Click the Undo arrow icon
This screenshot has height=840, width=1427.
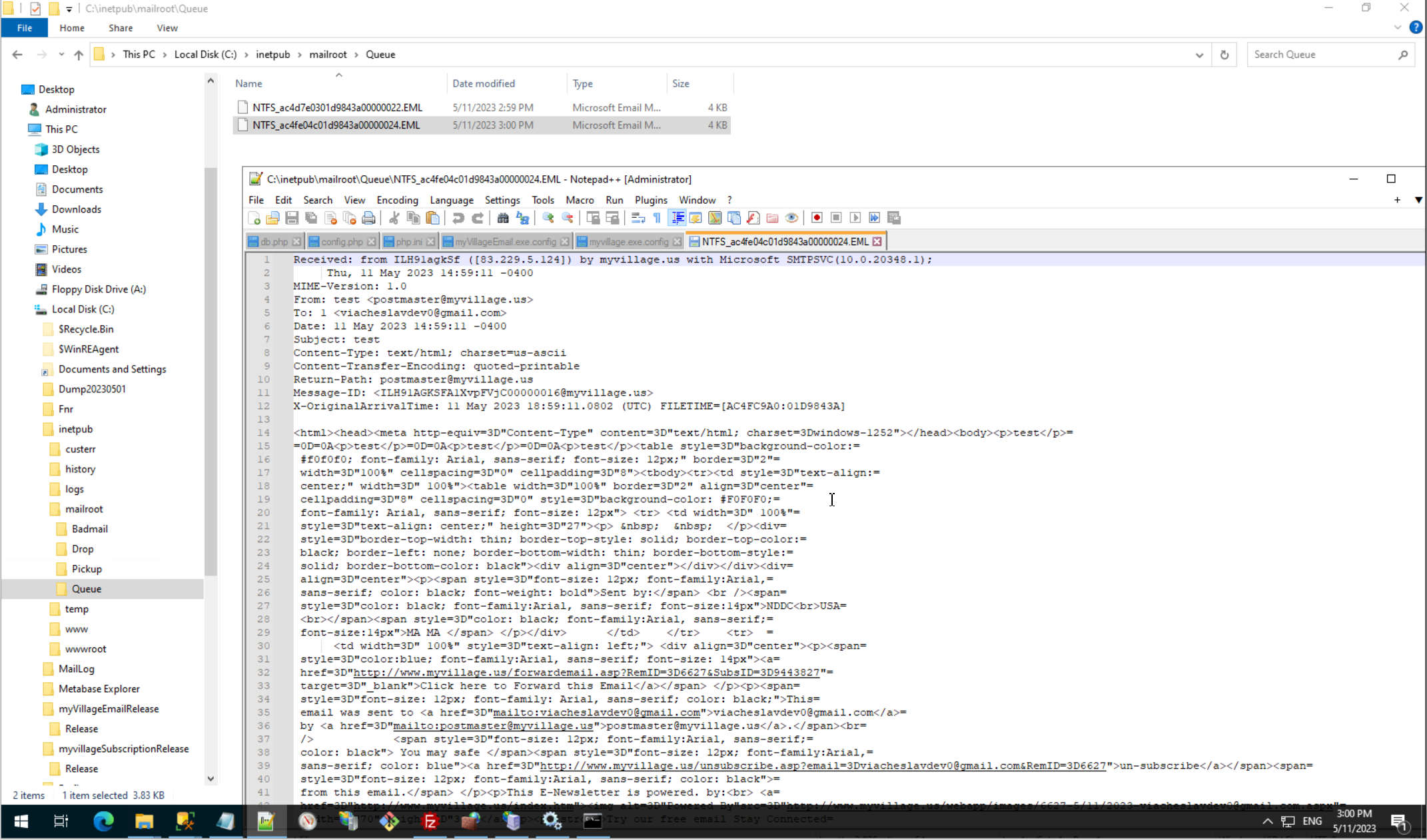[458, 218]
